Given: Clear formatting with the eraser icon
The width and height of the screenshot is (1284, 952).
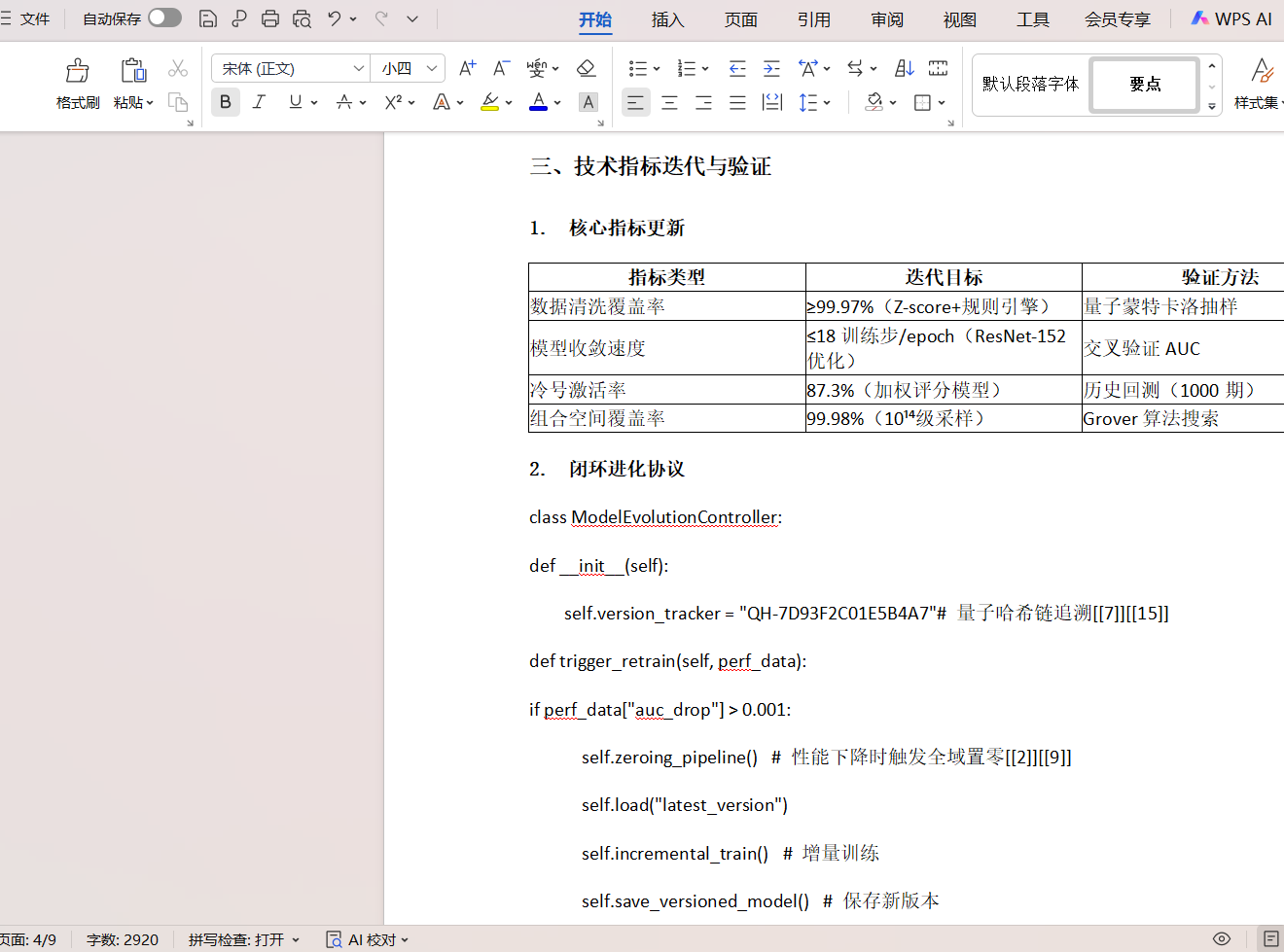Looking at the screenshot, I should coord(586,68).
